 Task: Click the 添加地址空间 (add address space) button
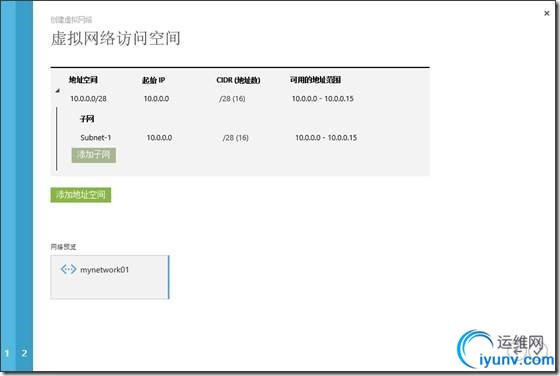click(81, 195)
